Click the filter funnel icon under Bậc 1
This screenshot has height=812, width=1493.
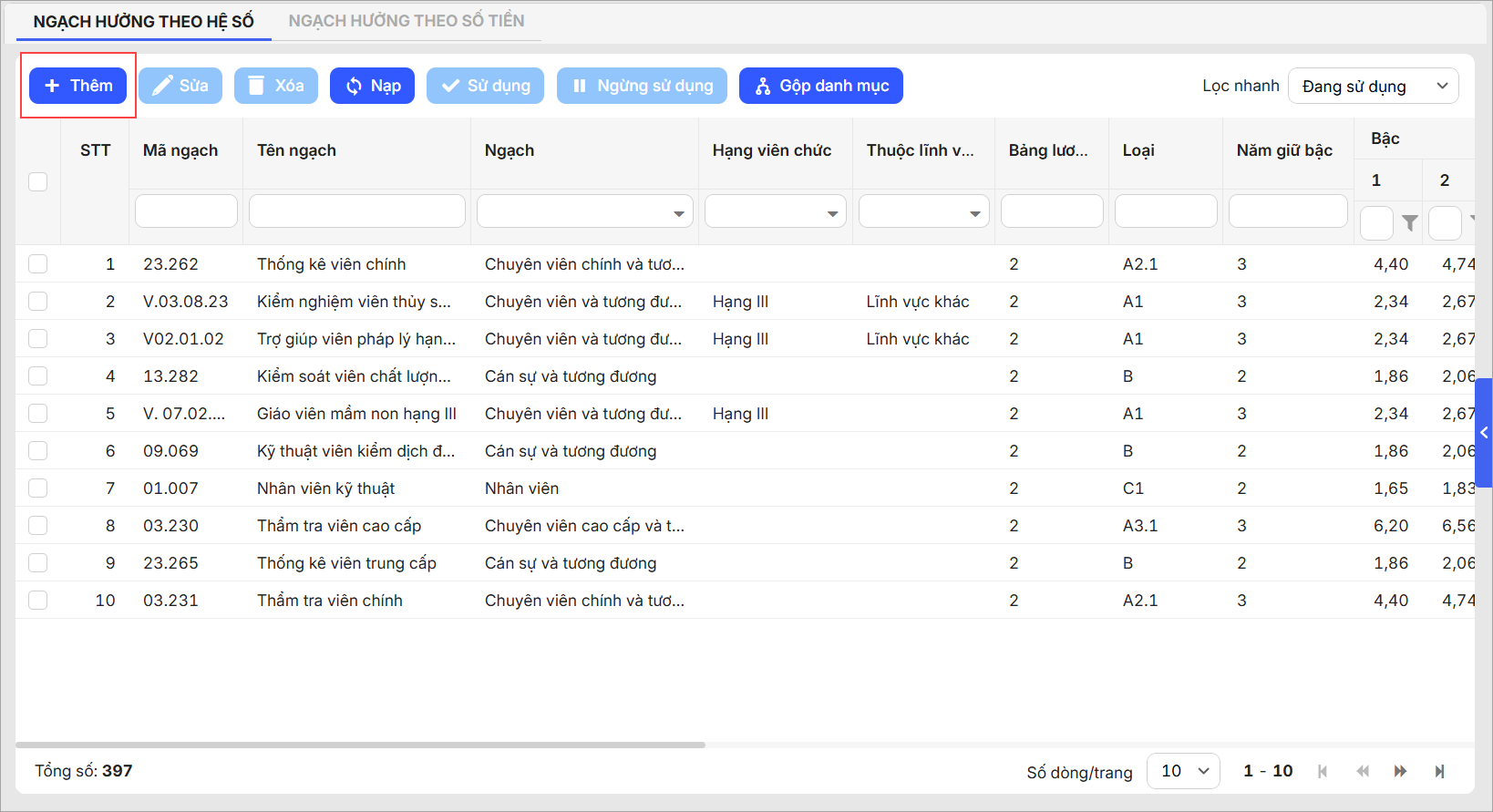point(1409,223)
